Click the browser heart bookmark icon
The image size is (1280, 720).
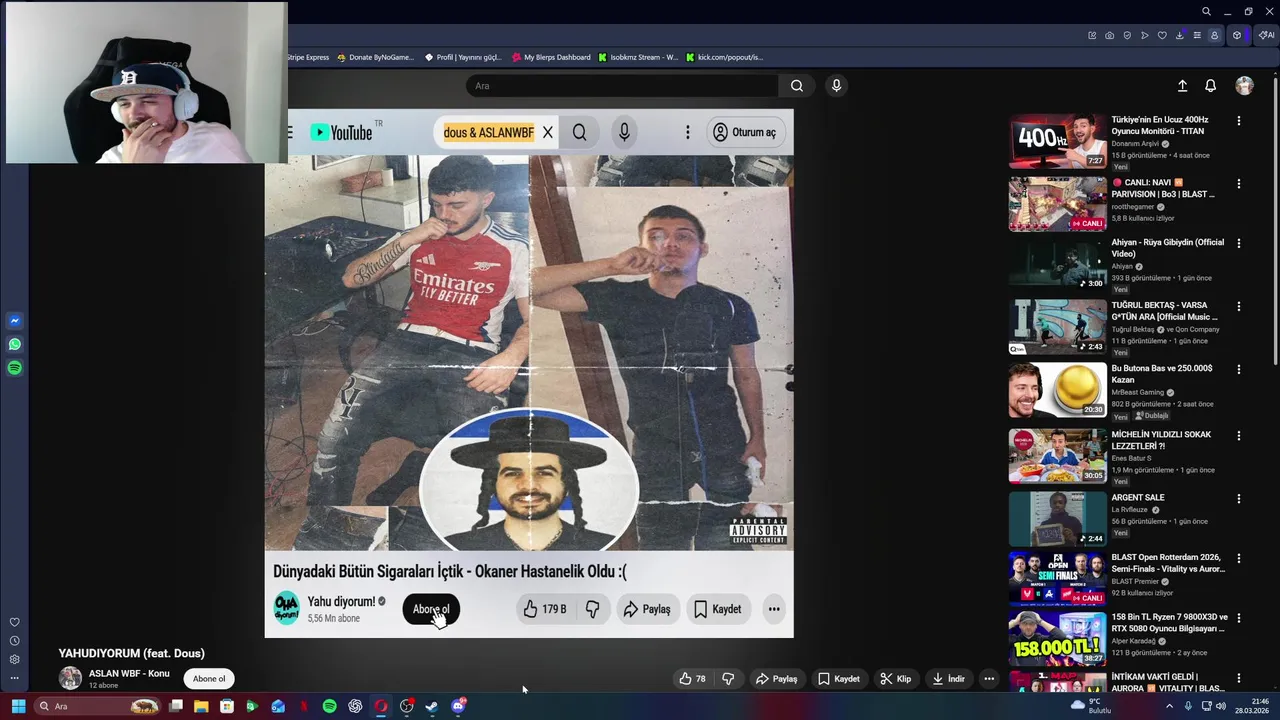click(1162, 35)
